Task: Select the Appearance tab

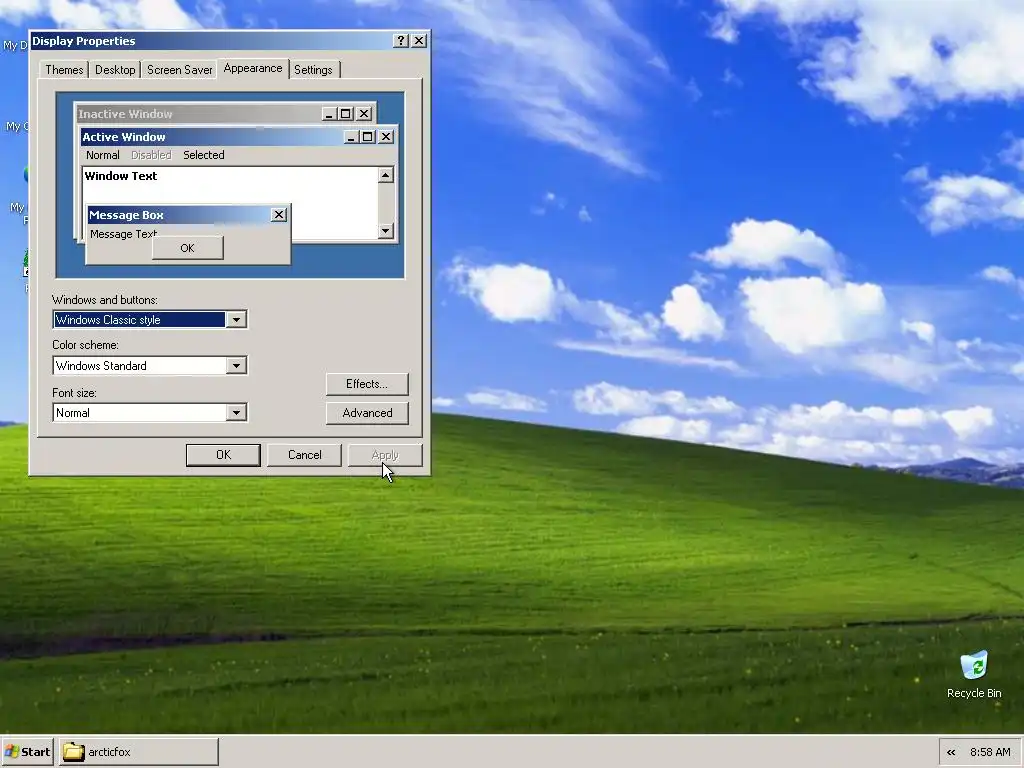Action: point(253,68)
